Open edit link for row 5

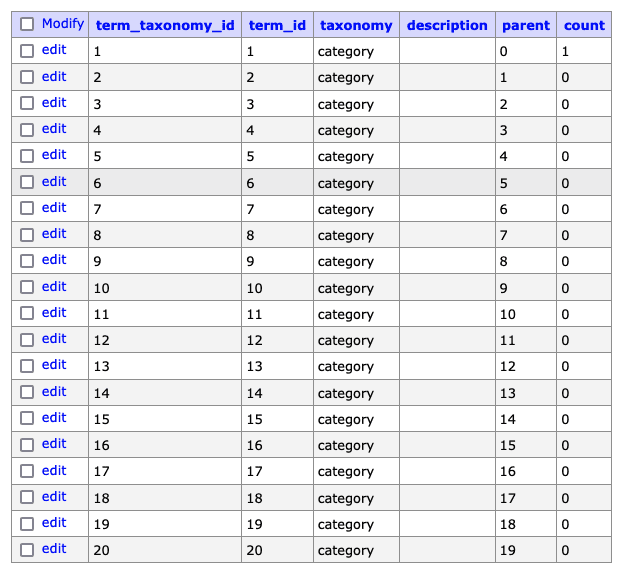54,155
